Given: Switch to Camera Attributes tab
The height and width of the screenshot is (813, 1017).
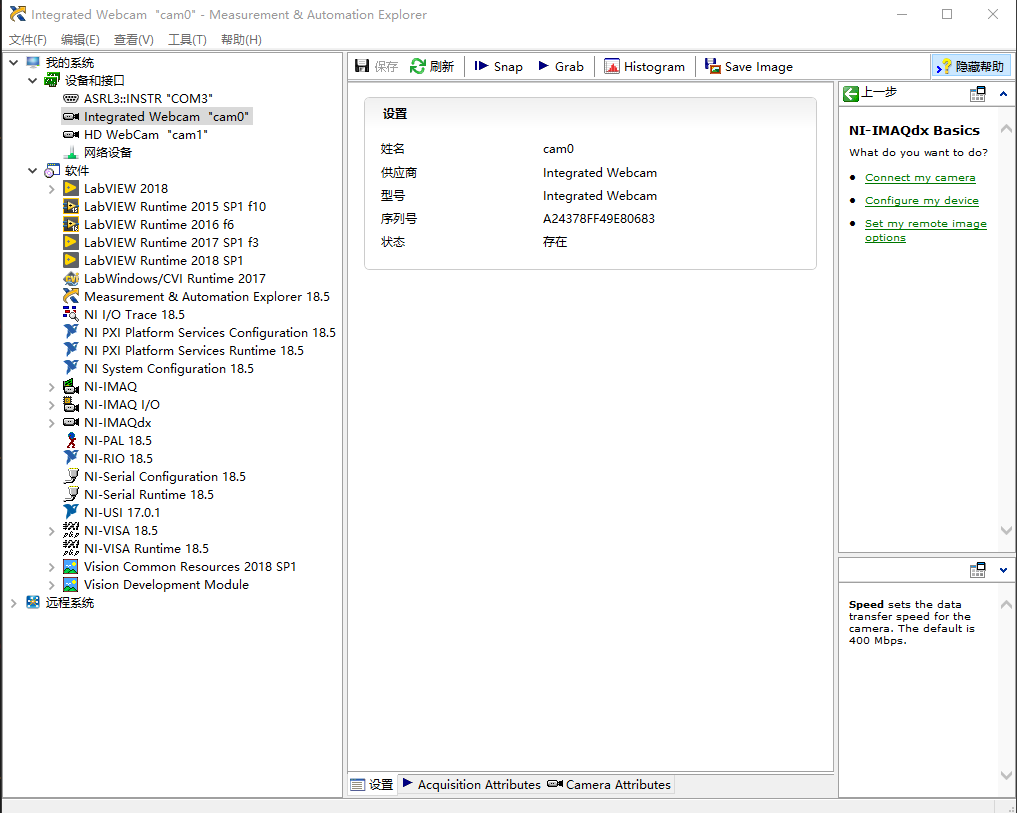Looking at the screenshot, I should coord(609,784).
